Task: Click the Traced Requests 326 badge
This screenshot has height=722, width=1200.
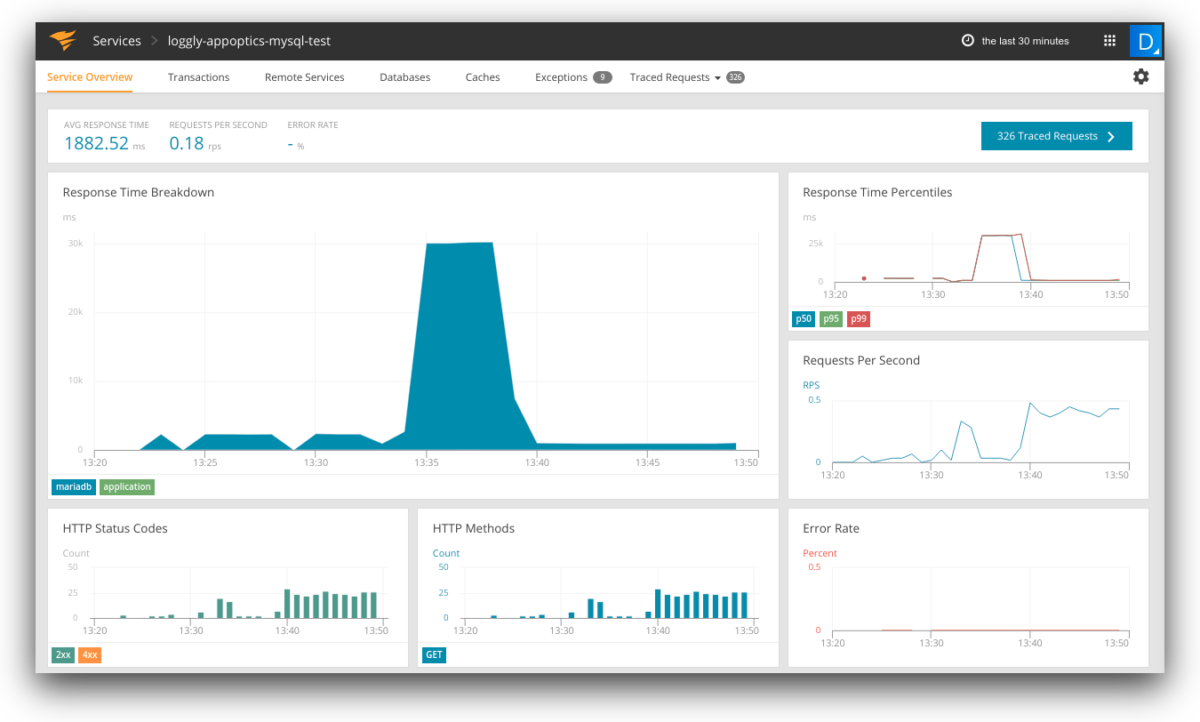Action: (735, 77)
